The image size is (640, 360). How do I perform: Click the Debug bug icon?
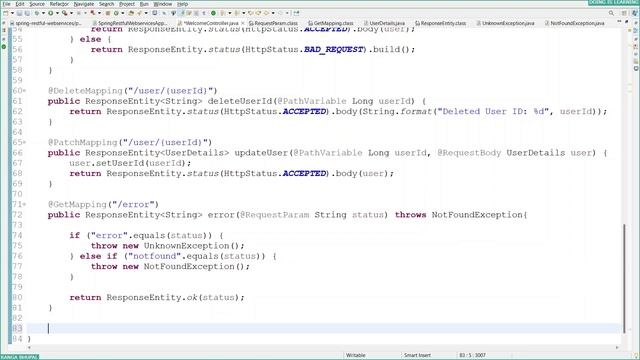(x=37, y=13)
